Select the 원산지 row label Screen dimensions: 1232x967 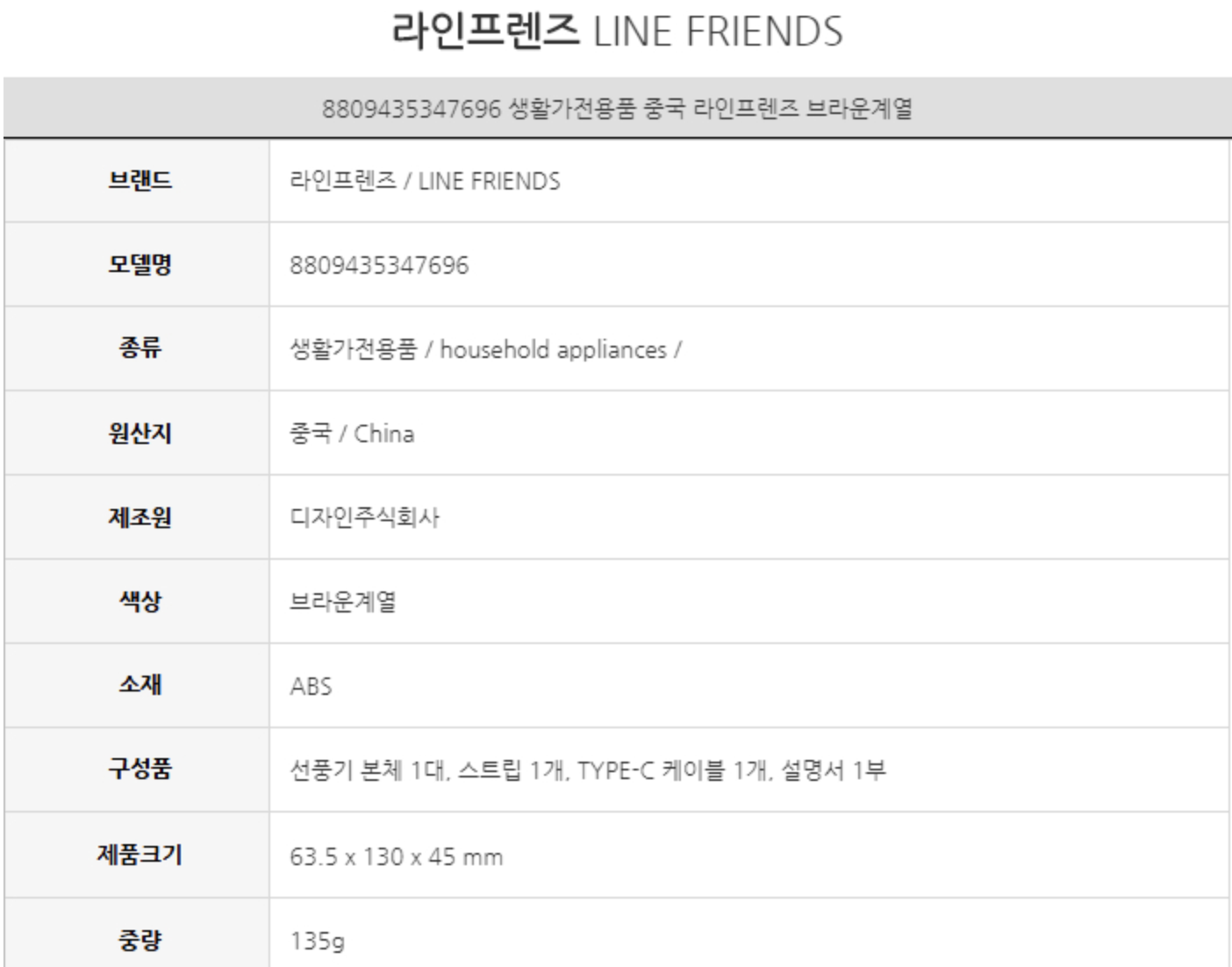coord(140,433)
